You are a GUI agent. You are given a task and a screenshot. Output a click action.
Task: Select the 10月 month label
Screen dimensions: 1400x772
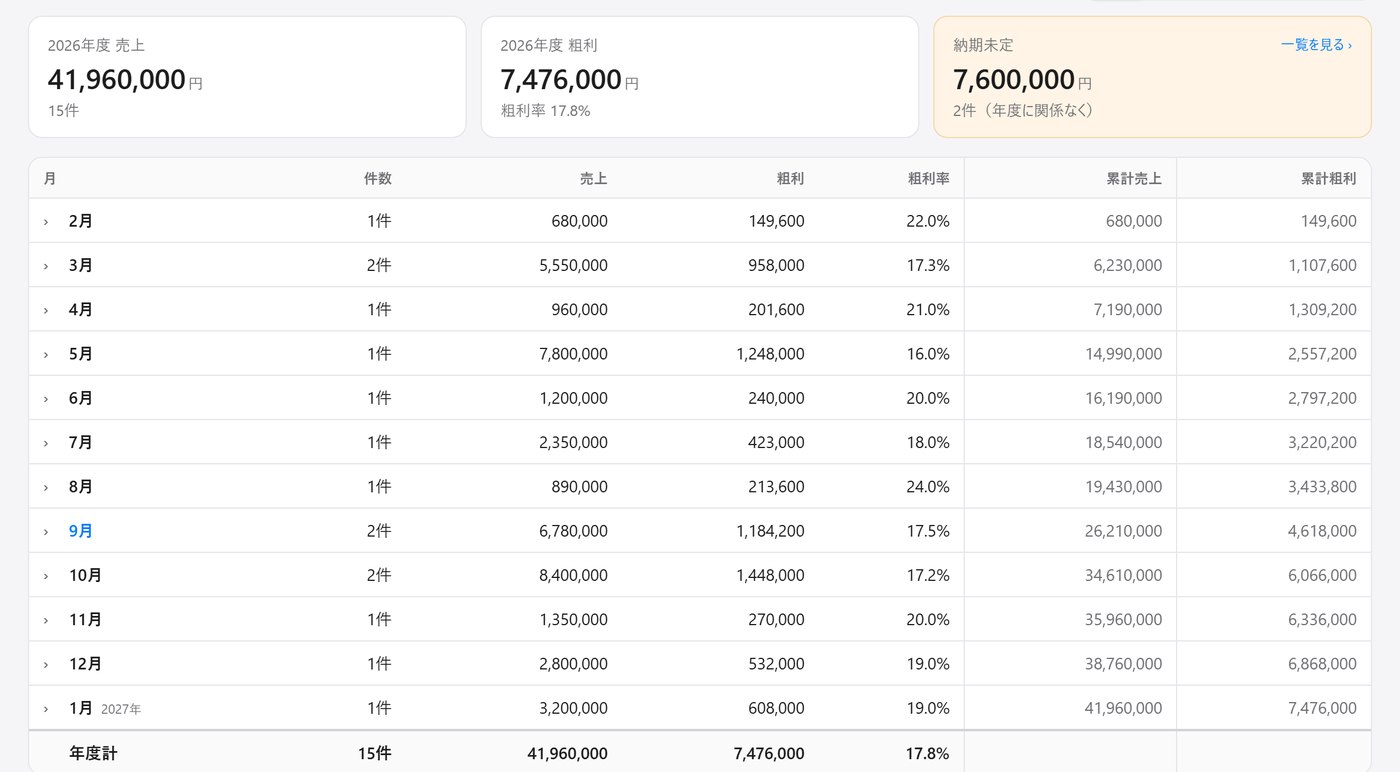click(x=85, y=576)
